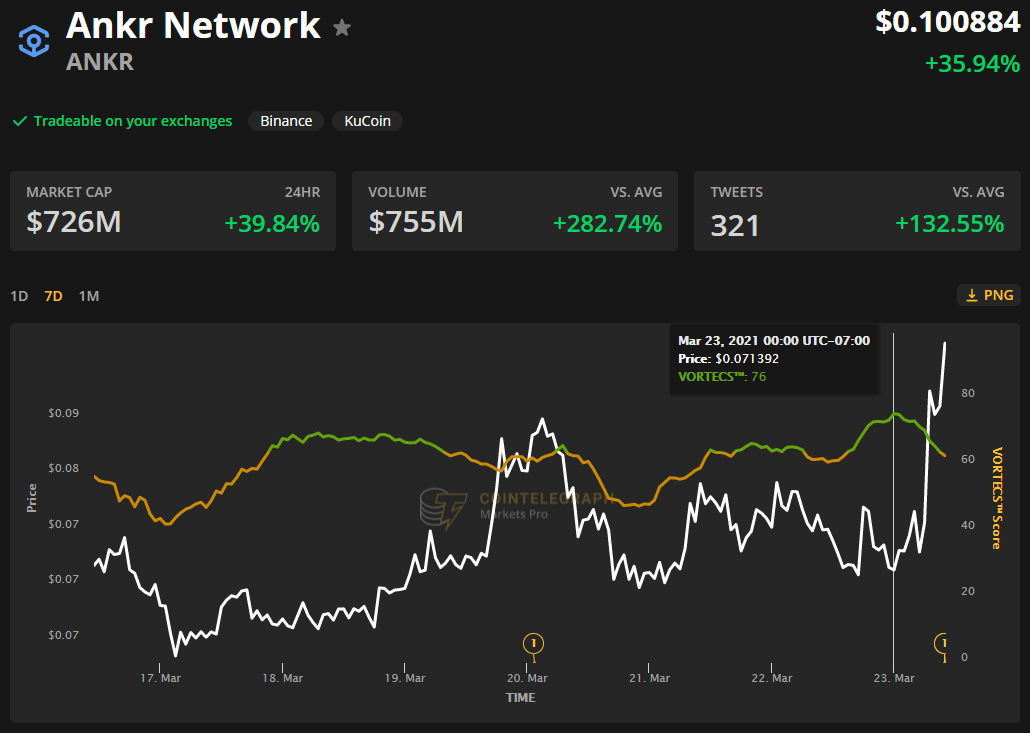This screenshot has width=1030, height=733.
Task: Click the 21. Mar axis label
Action: point(649,678)
